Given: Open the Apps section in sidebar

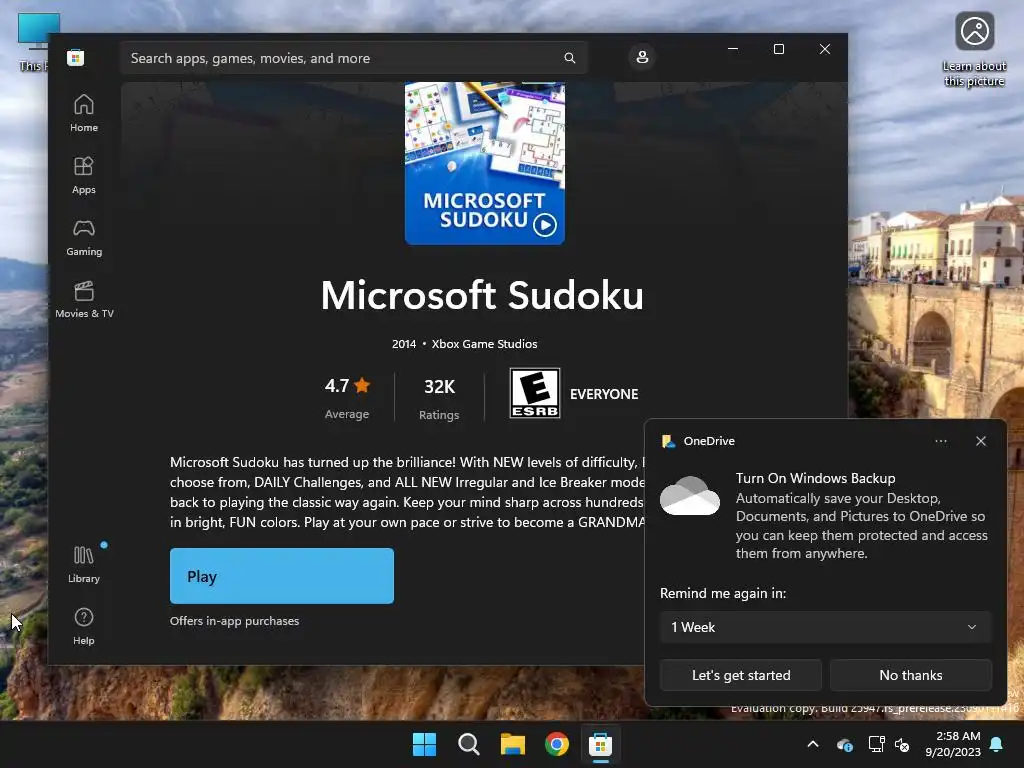Looking at the screenshot, I should [84, 176].
